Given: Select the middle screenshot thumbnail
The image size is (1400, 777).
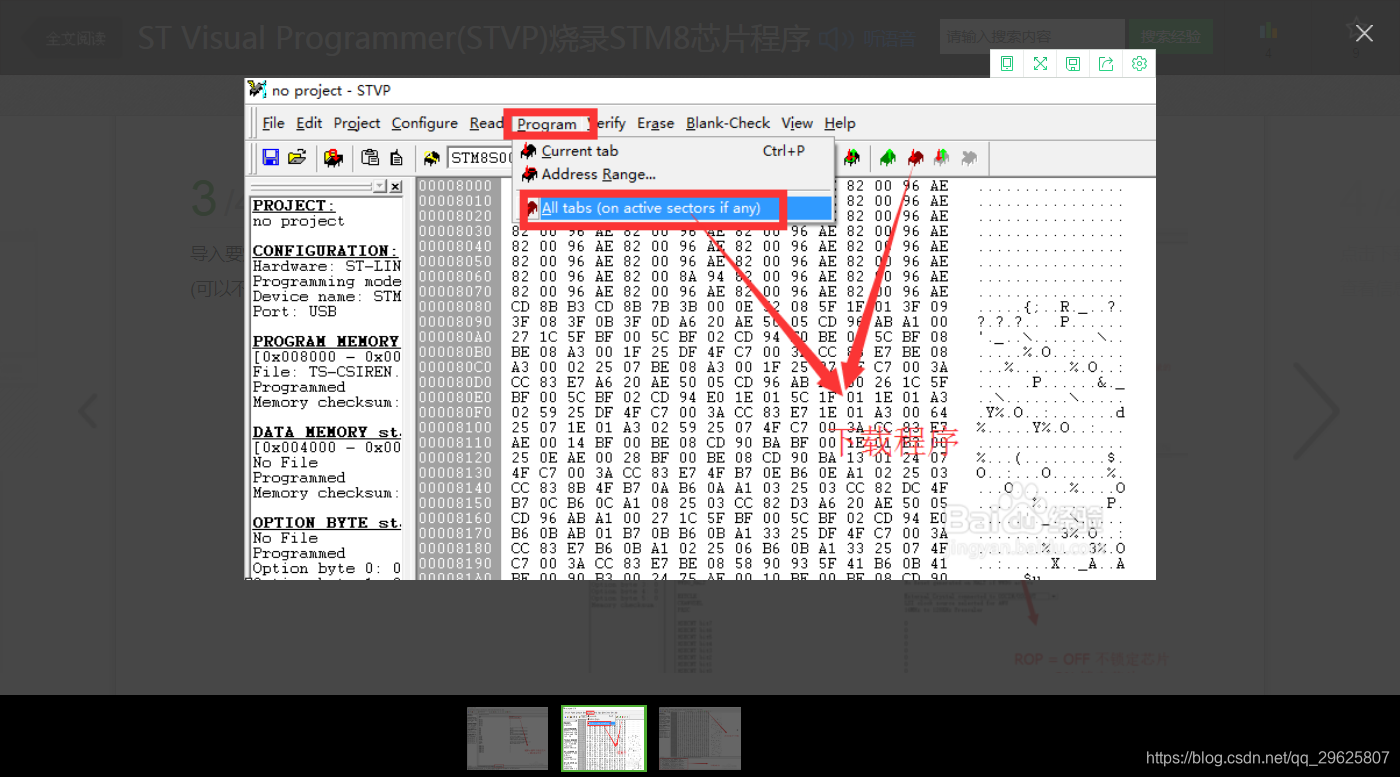Looking at the screenshot, I should 603,738.
